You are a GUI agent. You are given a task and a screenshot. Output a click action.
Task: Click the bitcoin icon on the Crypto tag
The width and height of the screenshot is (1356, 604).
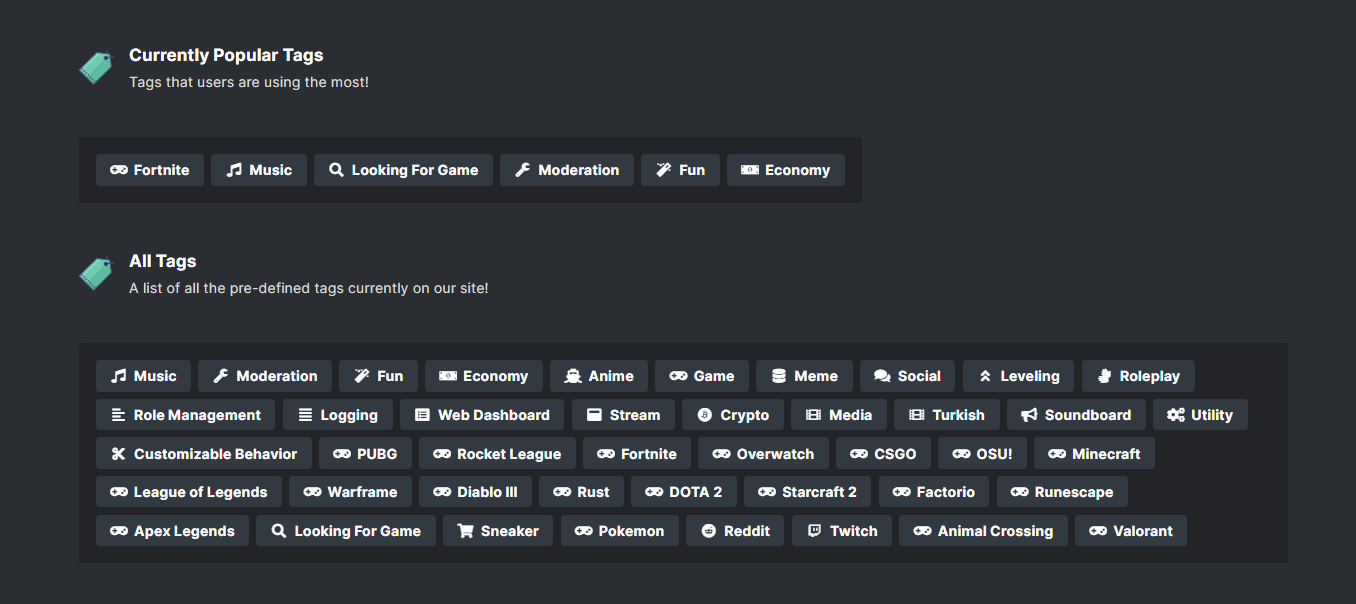coord(704,415)
